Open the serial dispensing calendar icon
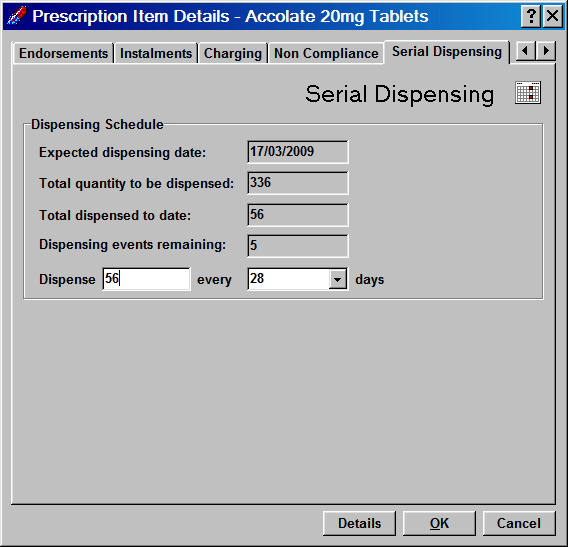The width and height of the screenshot is (568, 547). pyautogui.click(x=528, y=93)
